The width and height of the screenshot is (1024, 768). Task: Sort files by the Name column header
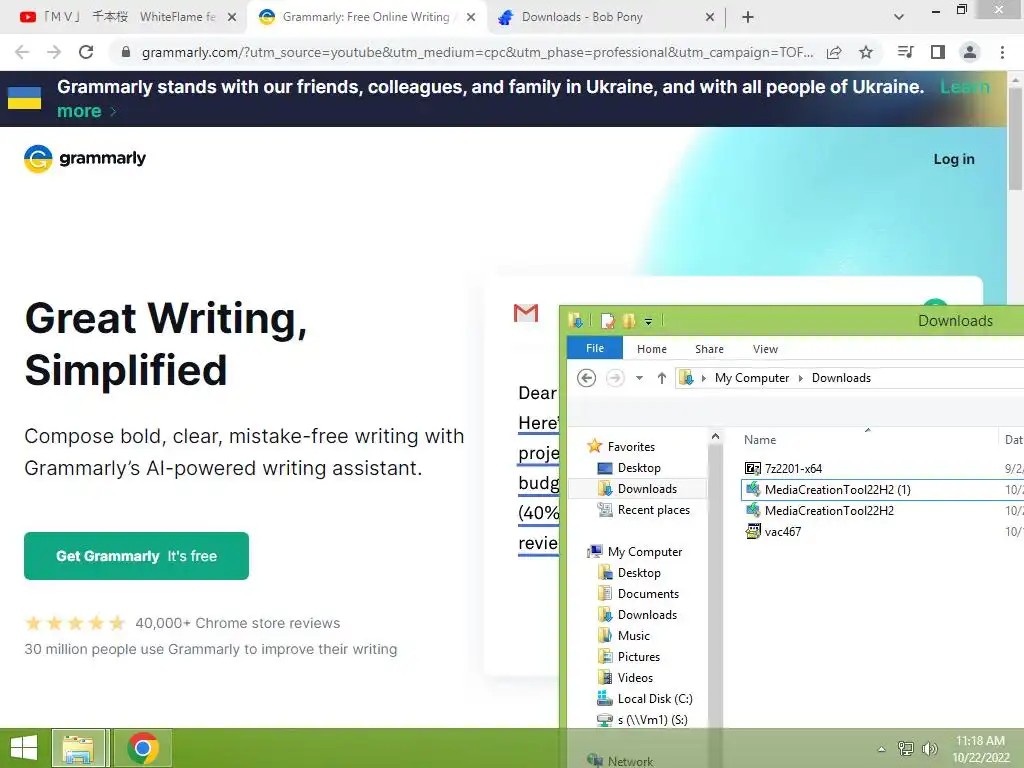(x=760, y=440)
